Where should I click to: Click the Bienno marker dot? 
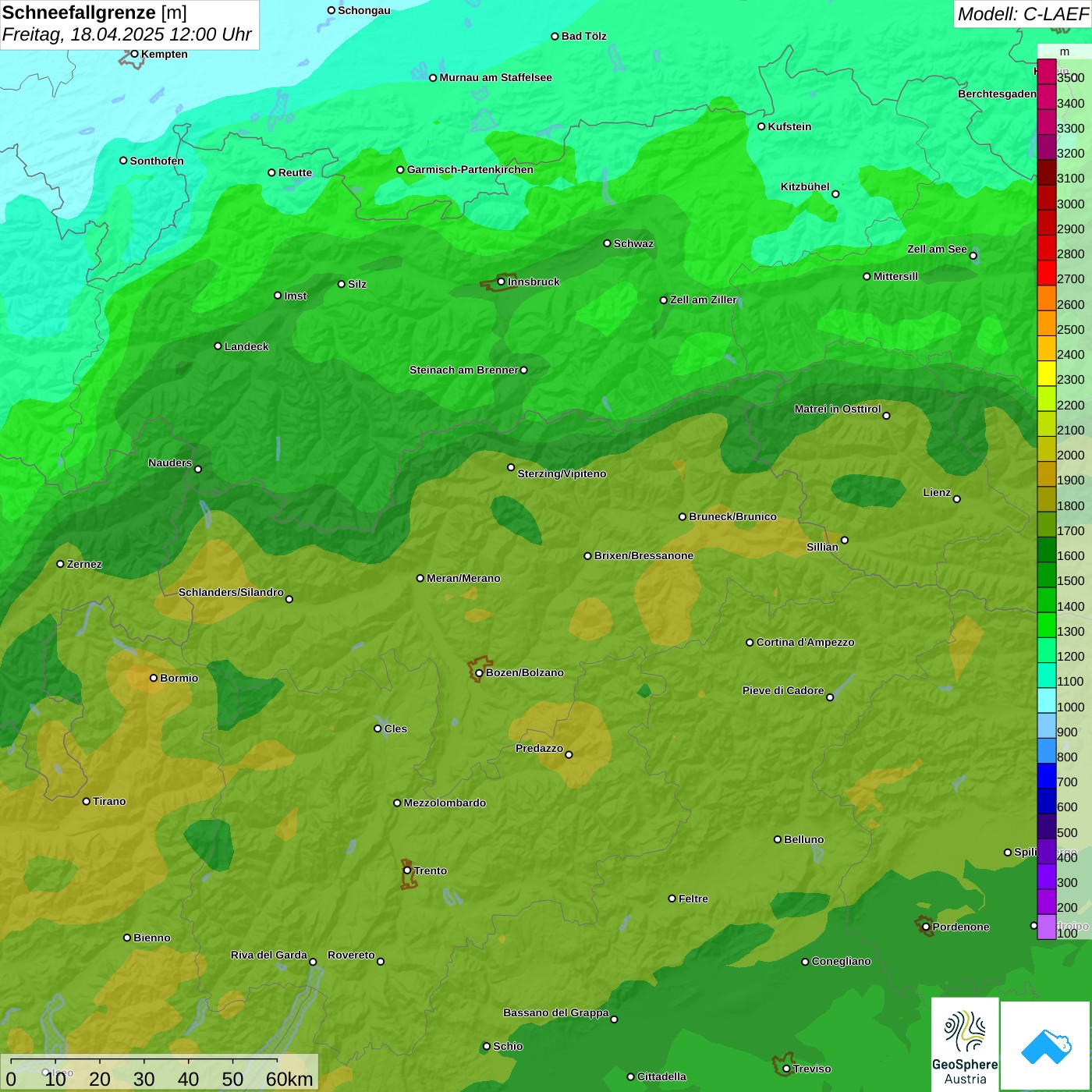coord(127,938)
